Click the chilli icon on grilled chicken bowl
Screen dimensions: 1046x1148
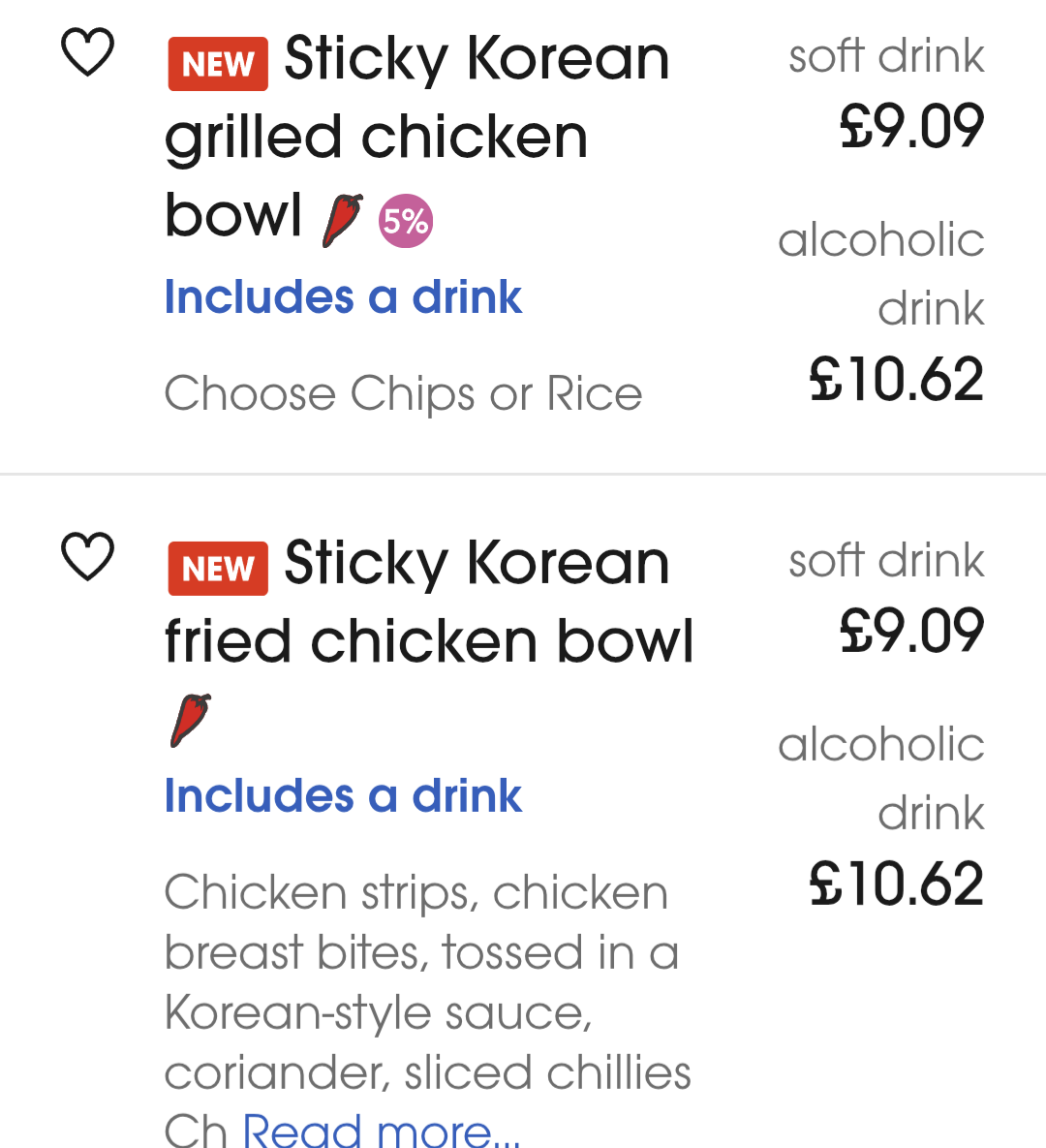pos(342,220)
